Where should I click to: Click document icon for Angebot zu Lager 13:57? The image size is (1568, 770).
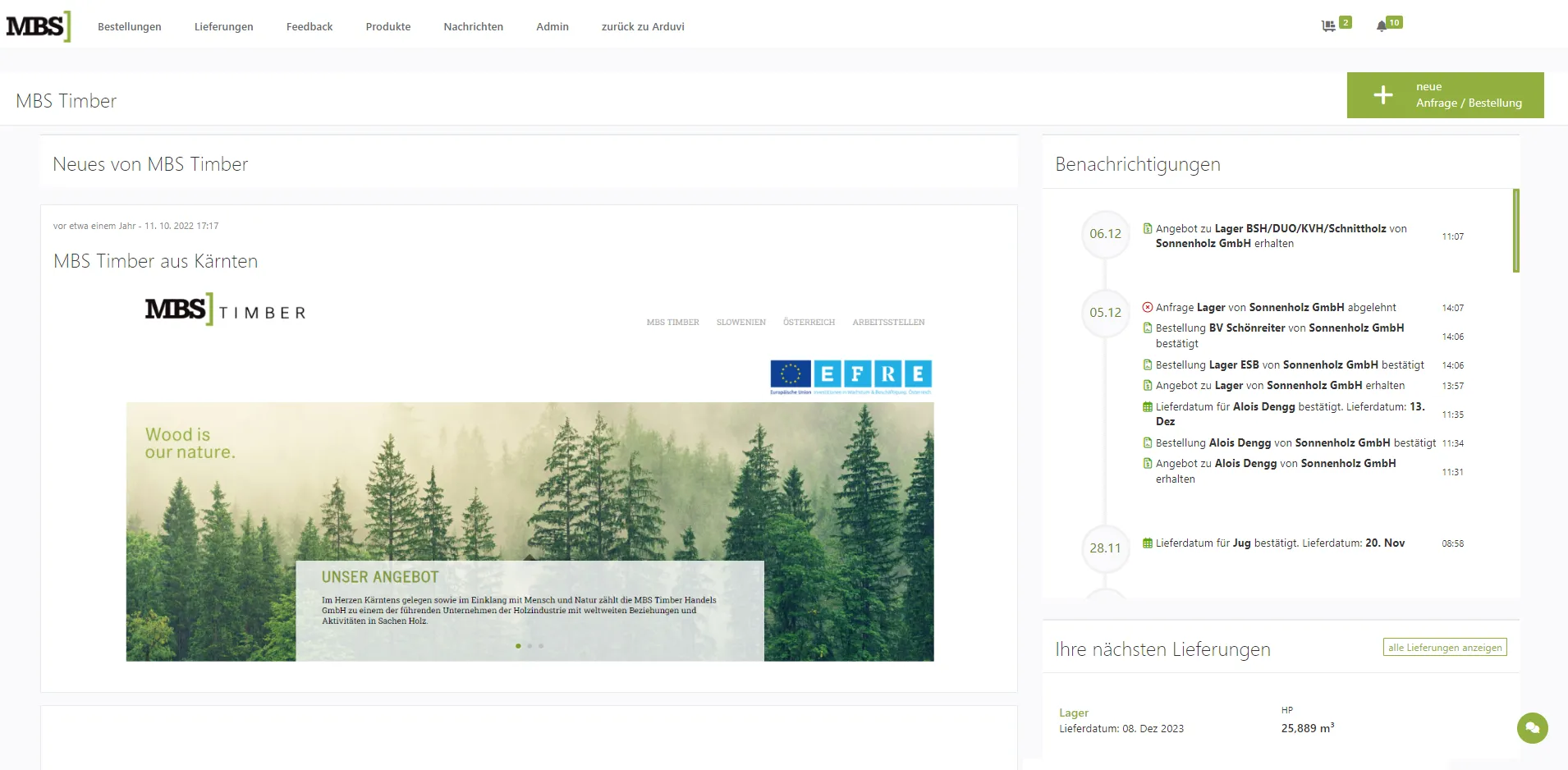[x=1148, y=386]
